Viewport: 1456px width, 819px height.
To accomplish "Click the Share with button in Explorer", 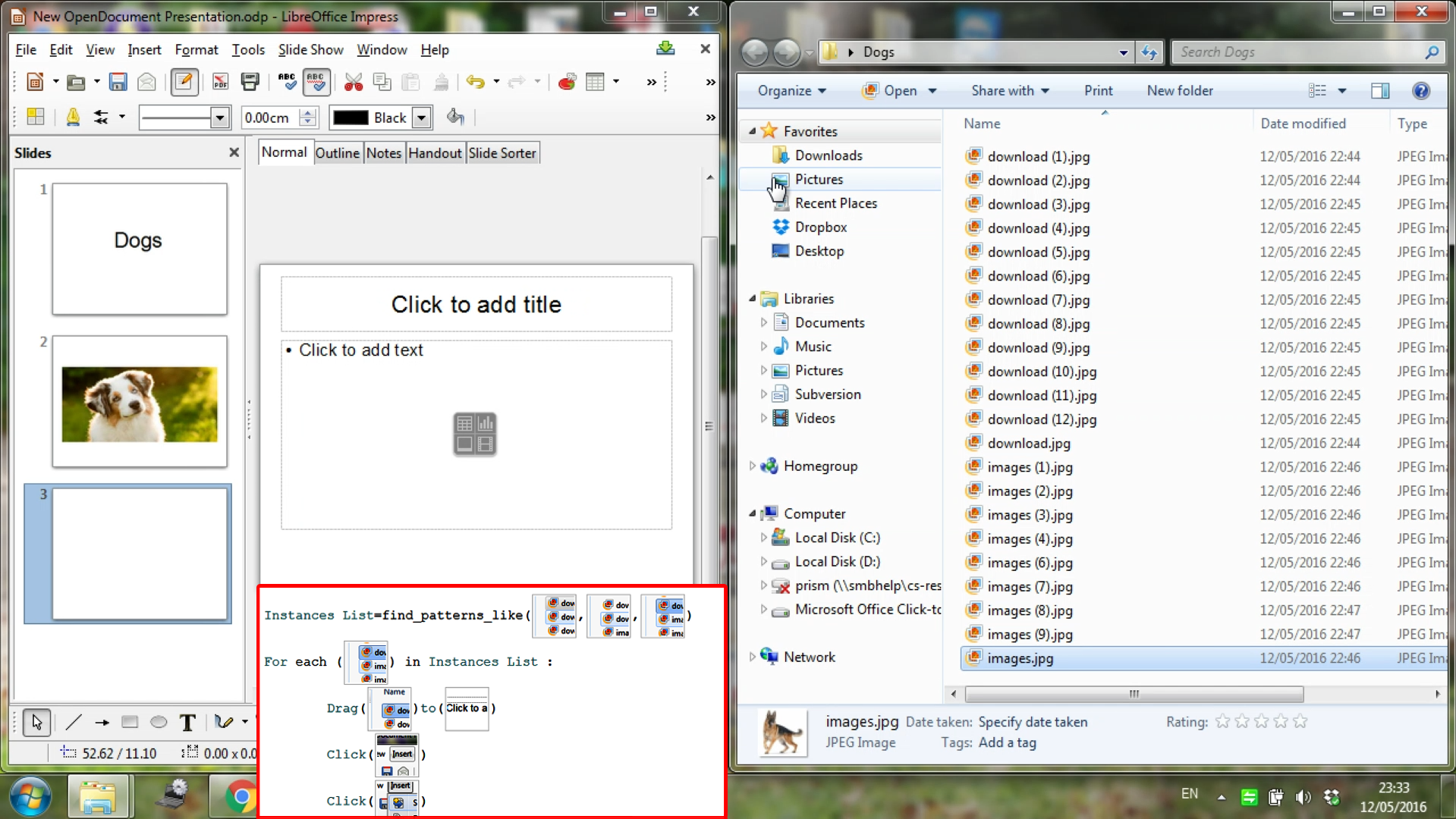I will (x=1010, y=91).
